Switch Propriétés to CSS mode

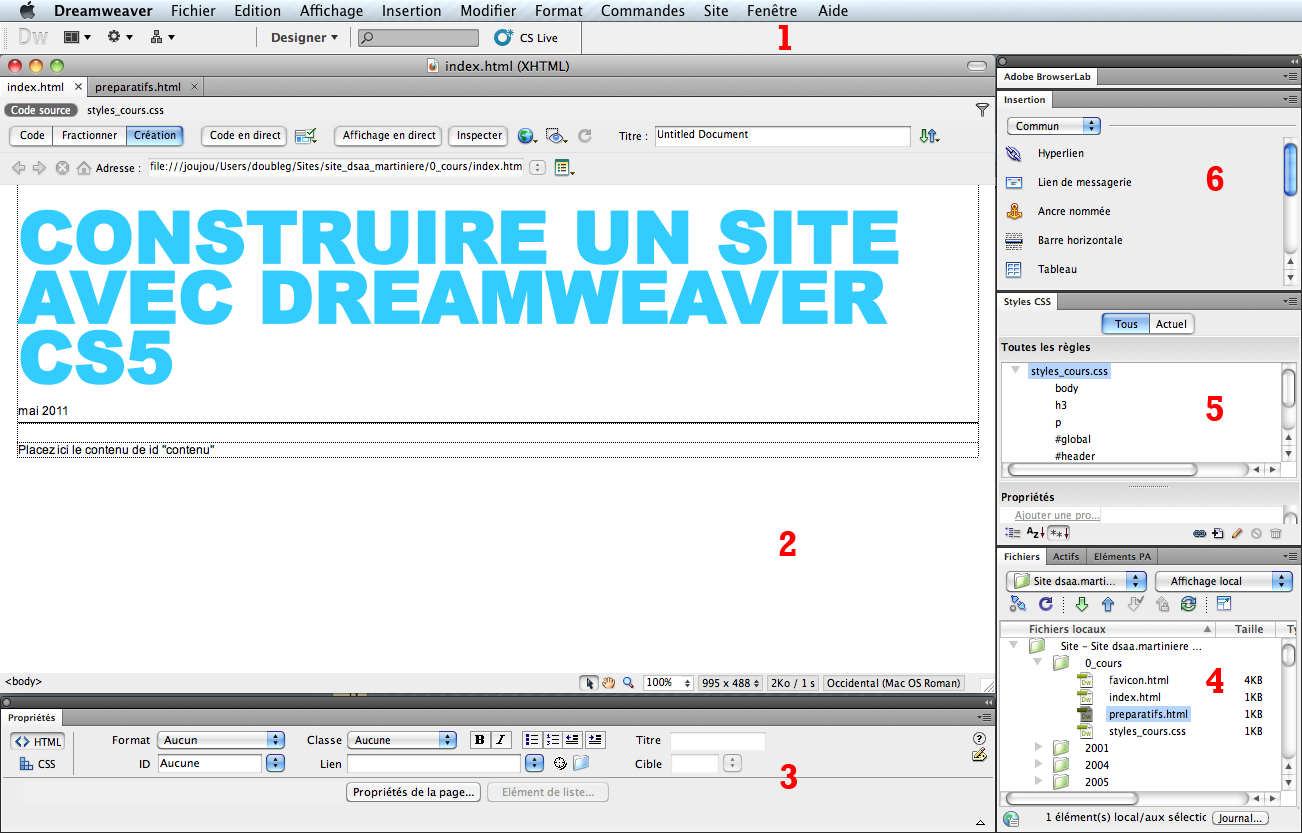tap(38, 764)
